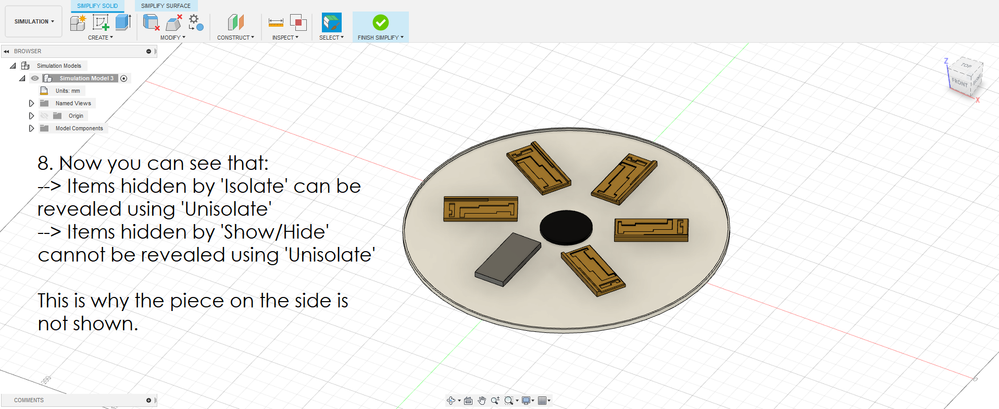Click the New Component icon in Create
The height and width of the screenshot is (409, 999).
78,22
